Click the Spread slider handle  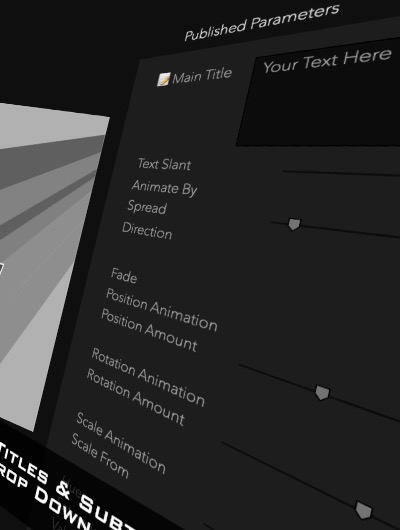point(294,224)
